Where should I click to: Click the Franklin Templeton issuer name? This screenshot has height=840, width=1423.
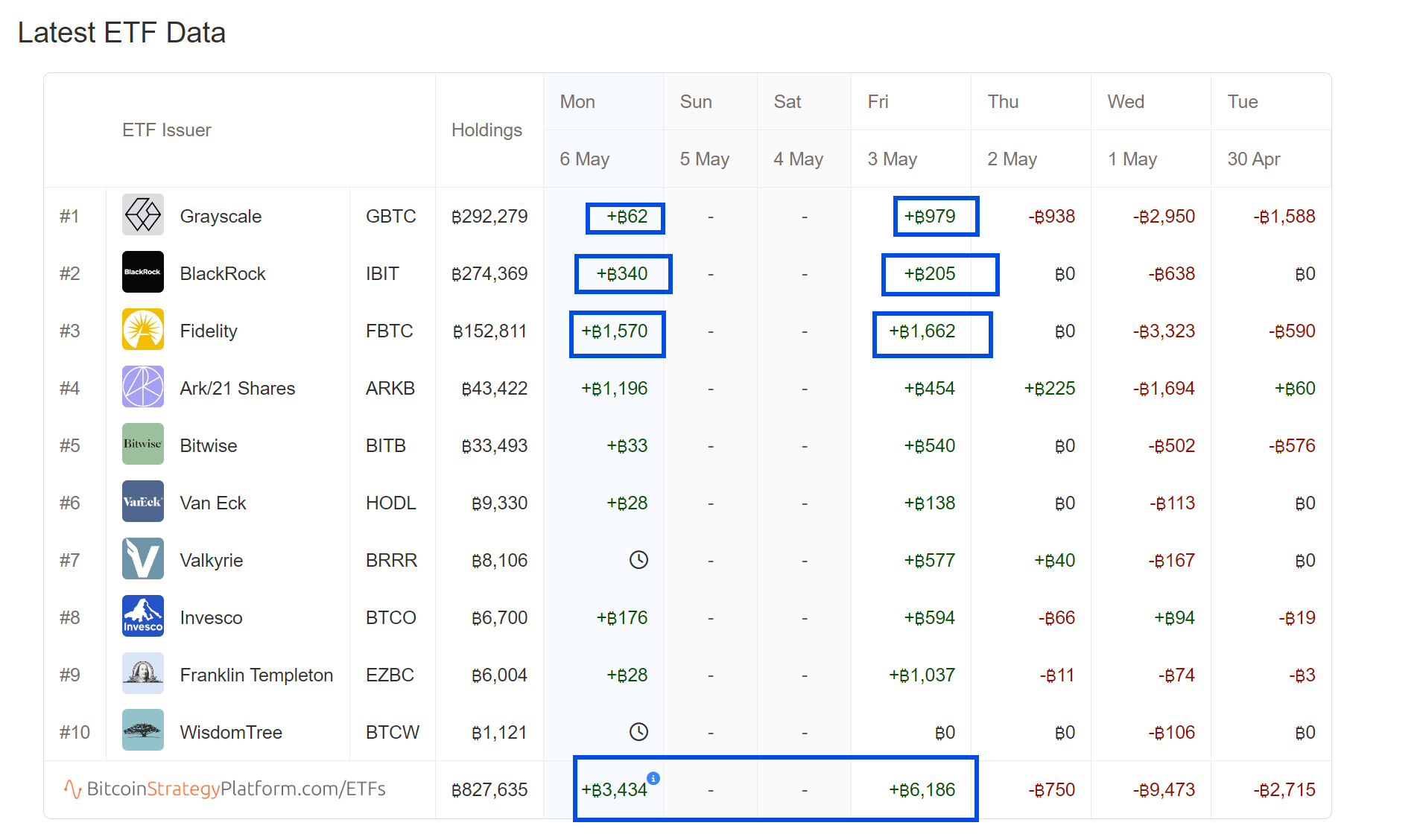[256, 675]
